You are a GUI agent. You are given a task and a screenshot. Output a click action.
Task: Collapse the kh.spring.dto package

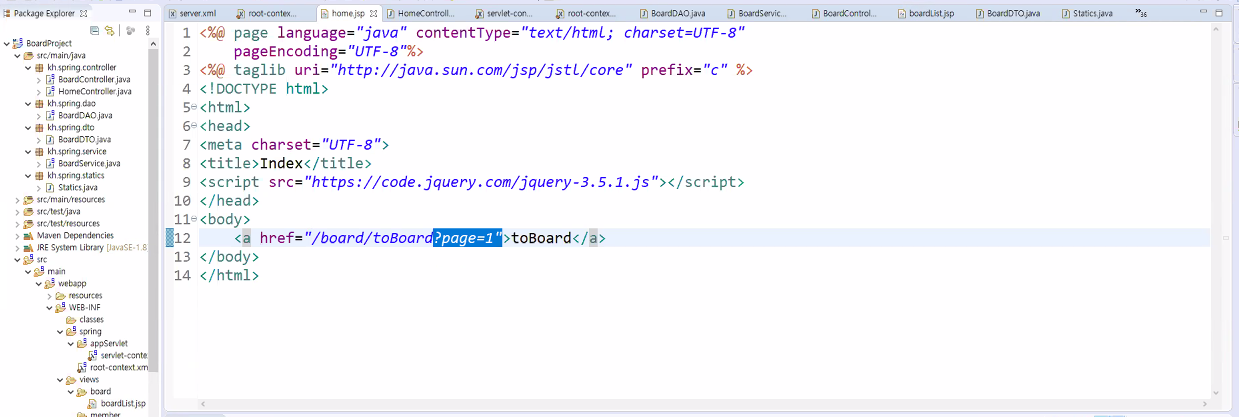pos(29,127)
